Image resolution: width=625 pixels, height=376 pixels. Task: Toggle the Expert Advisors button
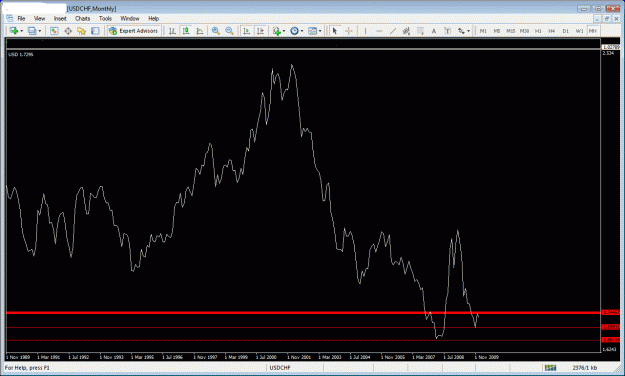click(x=134, y=31)
